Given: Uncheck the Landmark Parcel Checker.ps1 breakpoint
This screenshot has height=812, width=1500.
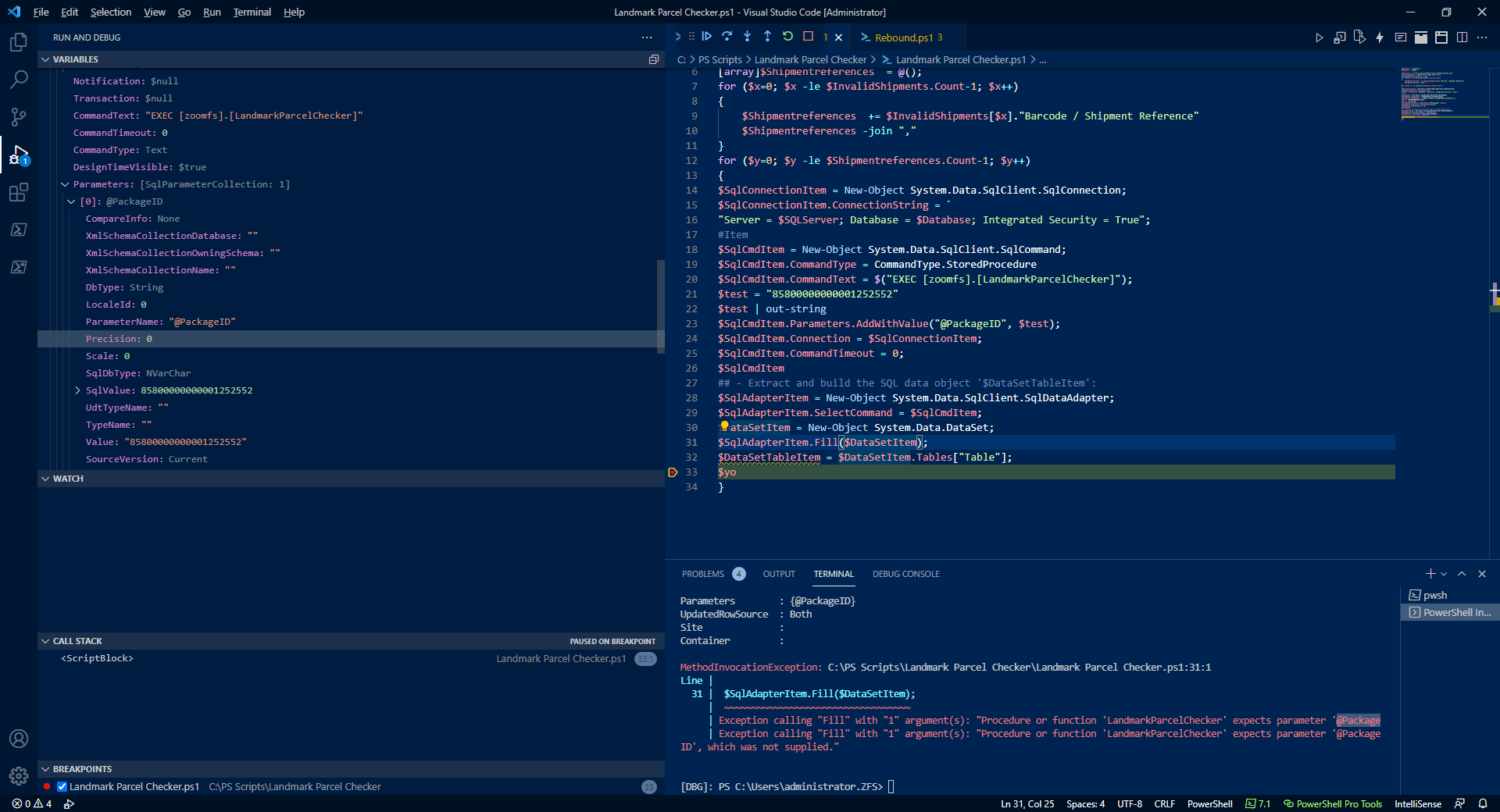Looking at the screenshot, I should (62, 786).
